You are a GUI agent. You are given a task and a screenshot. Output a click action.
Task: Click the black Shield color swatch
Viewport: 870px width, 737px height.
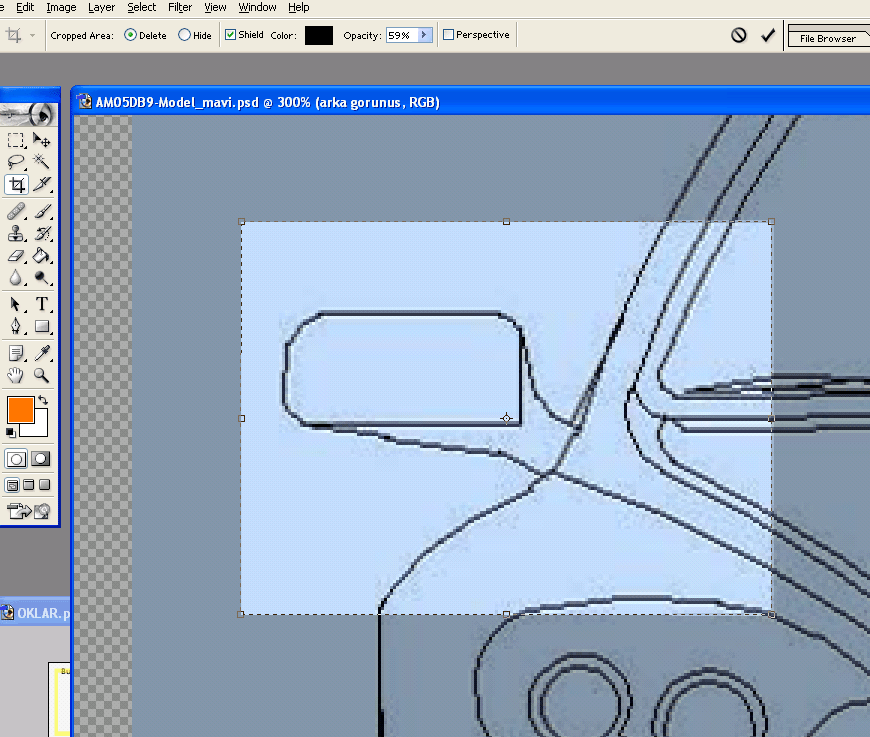pyautogui.click(x=318, y=35)
